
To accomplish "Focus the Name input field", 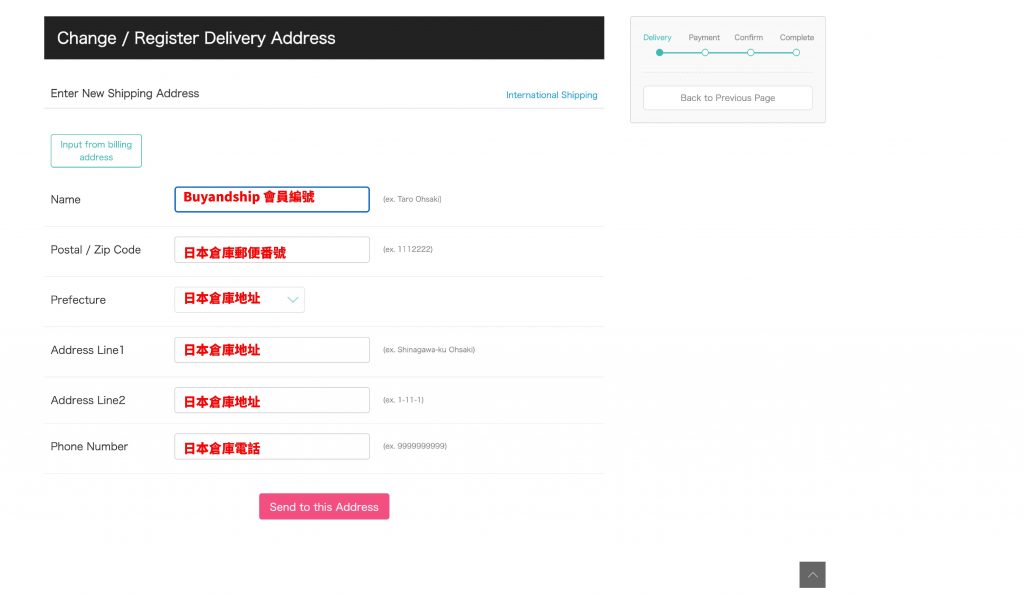I will (271, 199).
